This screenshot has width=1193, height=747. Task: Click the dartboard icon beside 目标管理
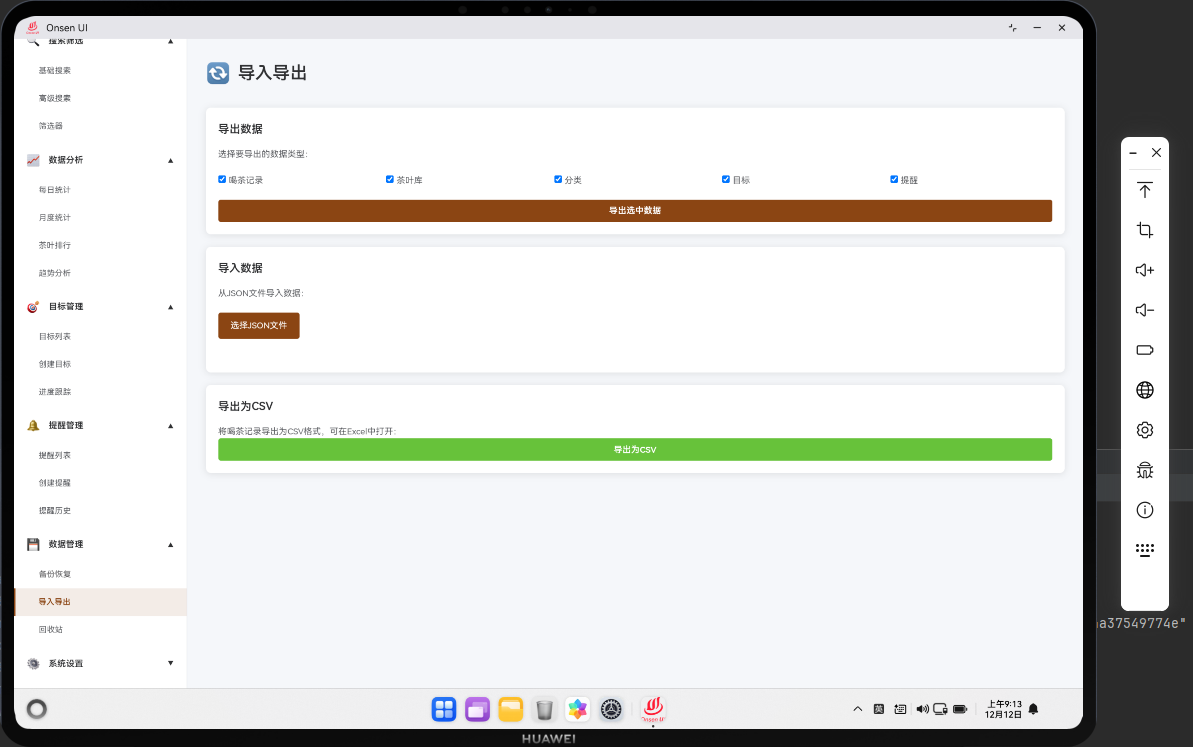[33, 307]
